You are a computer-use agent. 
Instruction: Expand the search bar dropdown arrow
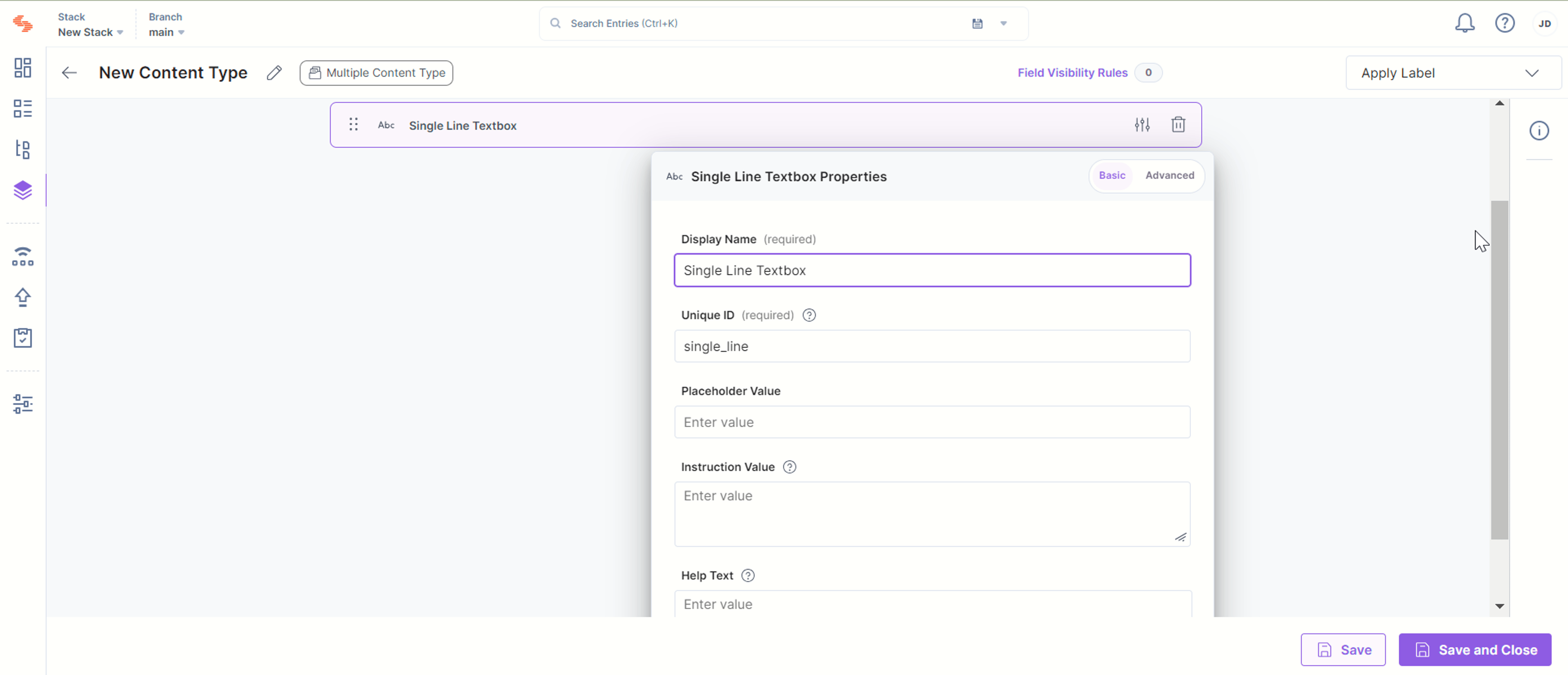1004,23
